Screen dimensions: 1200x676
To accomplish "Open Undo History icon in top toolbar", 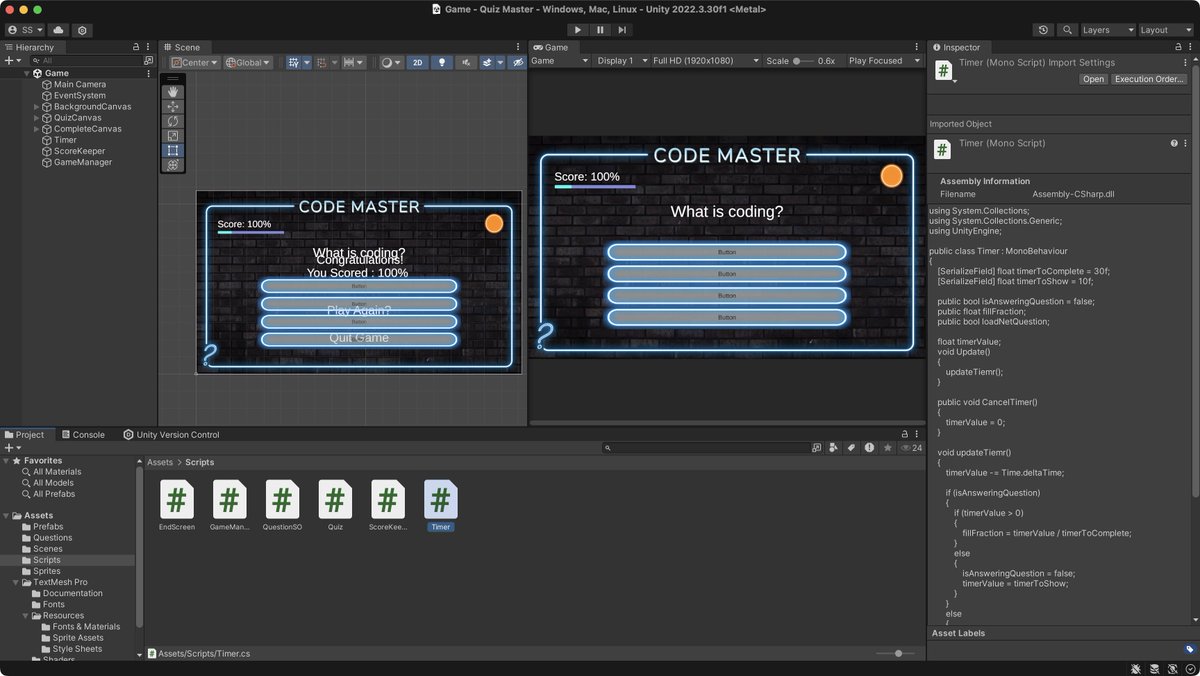I will click(x=1044, y=30).
